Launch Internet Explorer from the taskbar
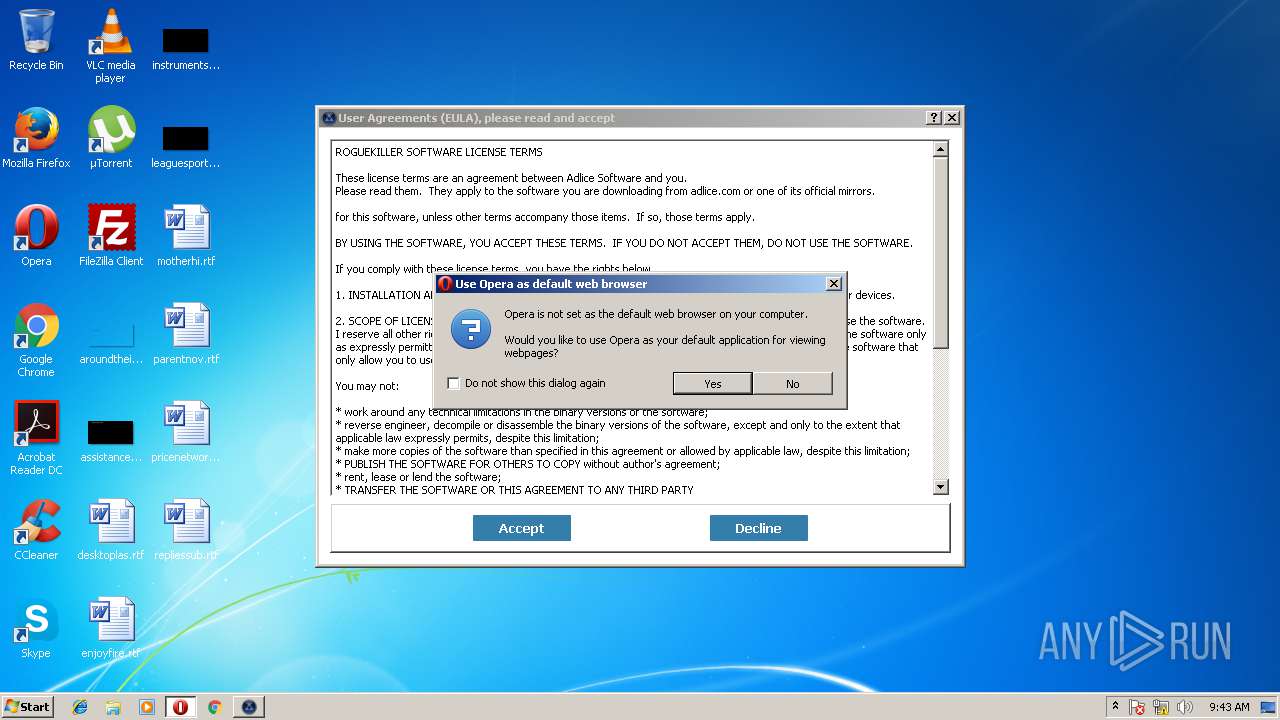The width and height of the screenshot is (1280, 720). 80,707
